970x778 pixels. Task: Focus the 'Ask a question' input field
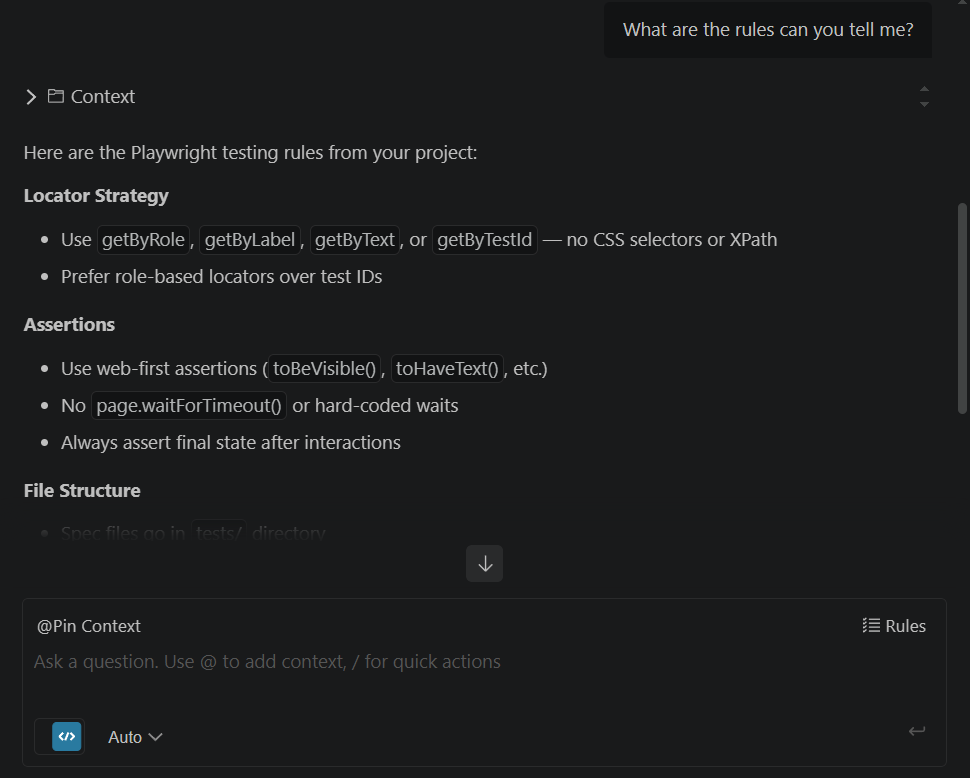coord(400,662)
